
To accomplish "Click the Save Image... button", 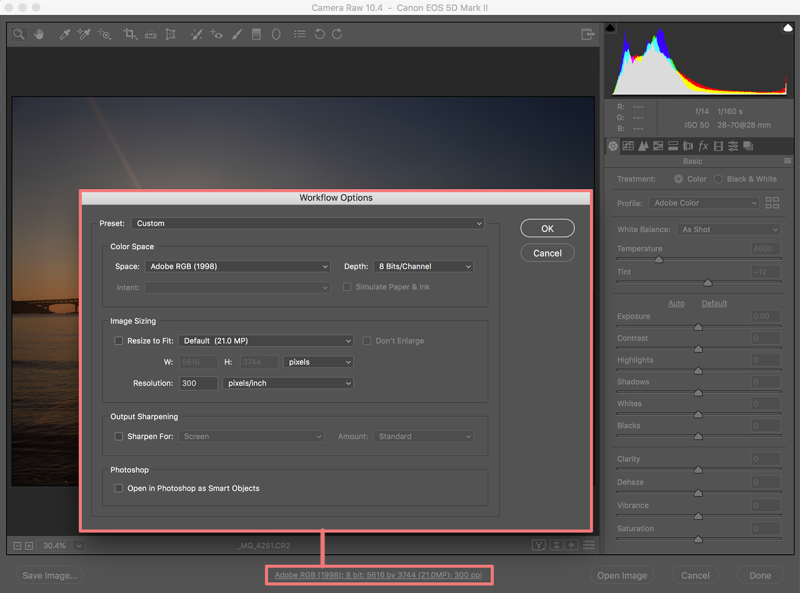I will point(50,576).
